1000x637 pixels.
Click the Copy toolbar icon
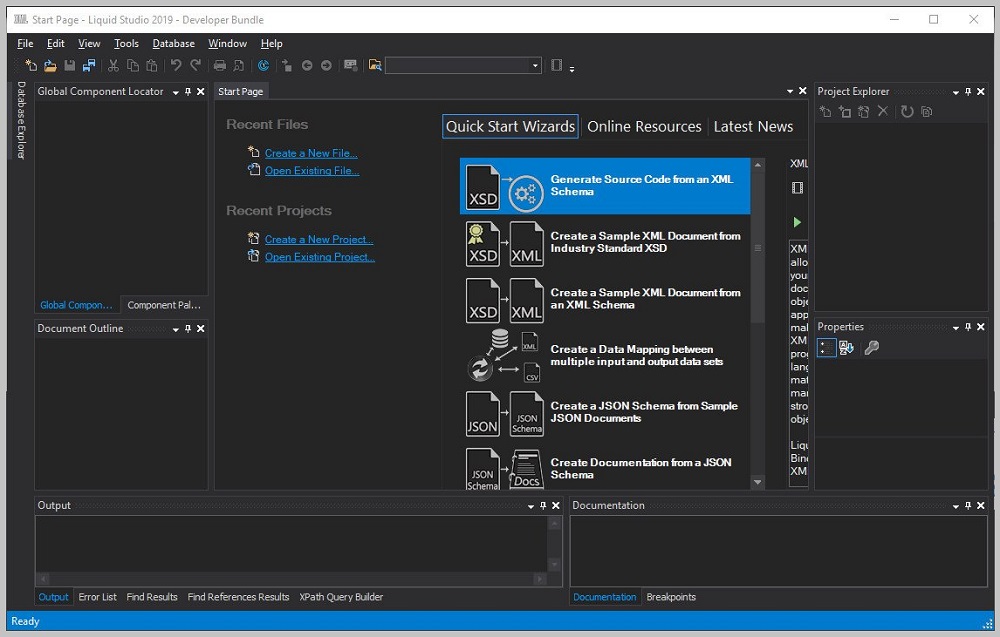click(x=133, y=65)
